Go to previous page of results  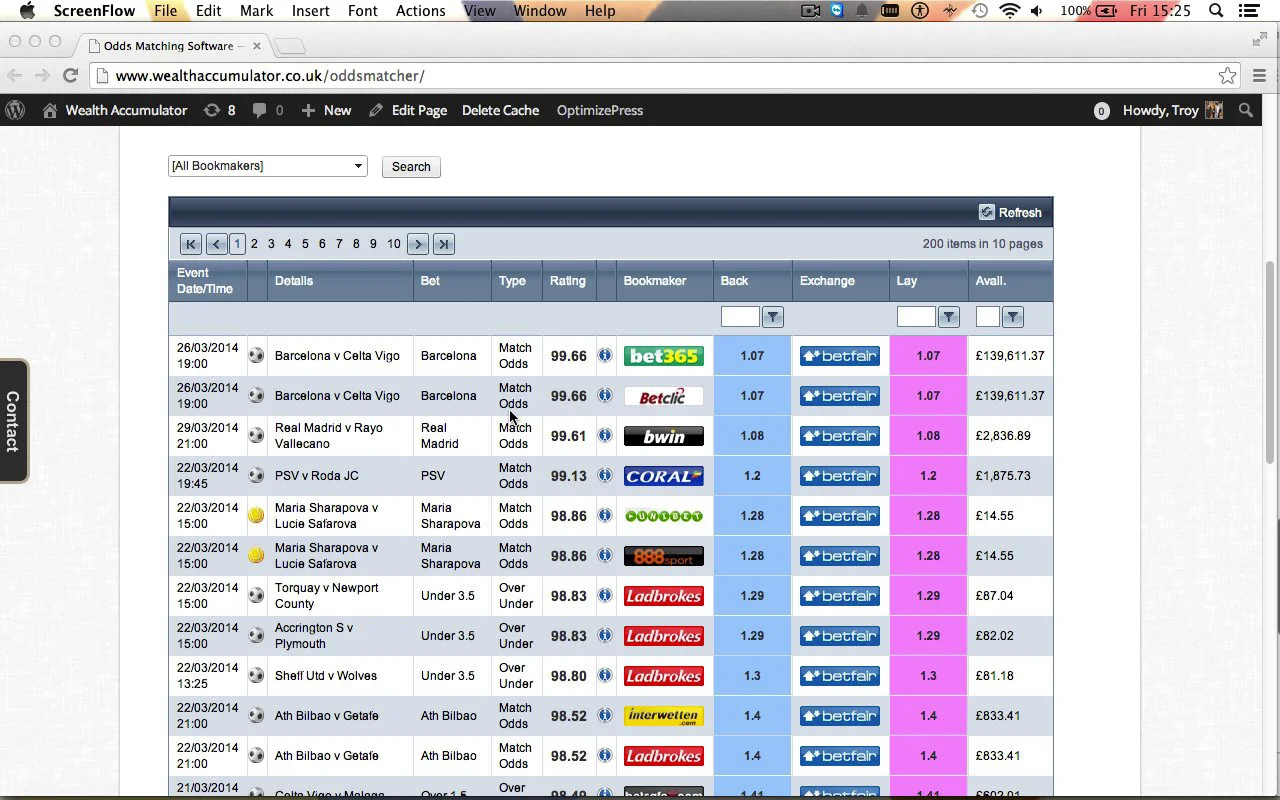(216, 244)
